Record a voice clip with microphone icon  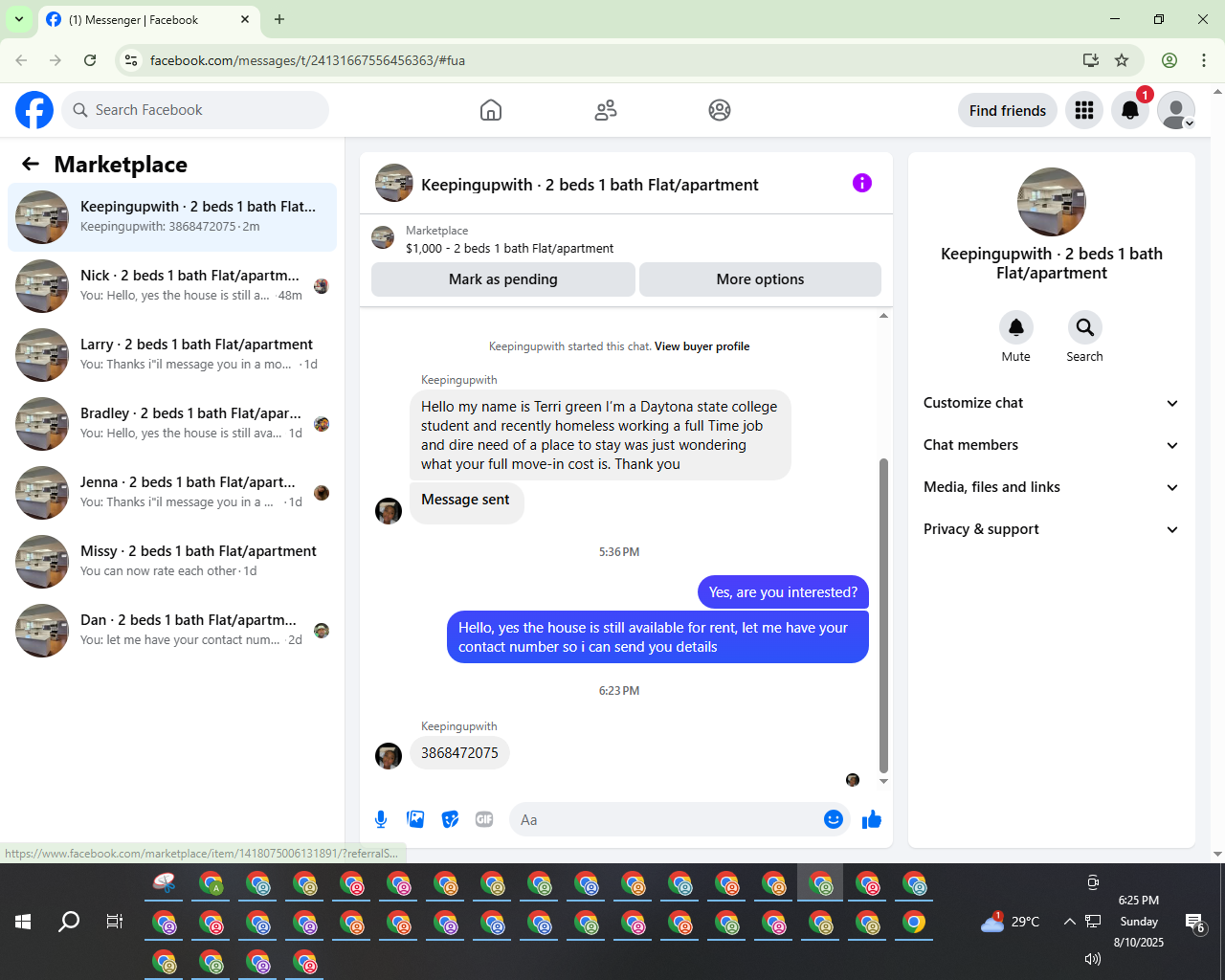381,819
